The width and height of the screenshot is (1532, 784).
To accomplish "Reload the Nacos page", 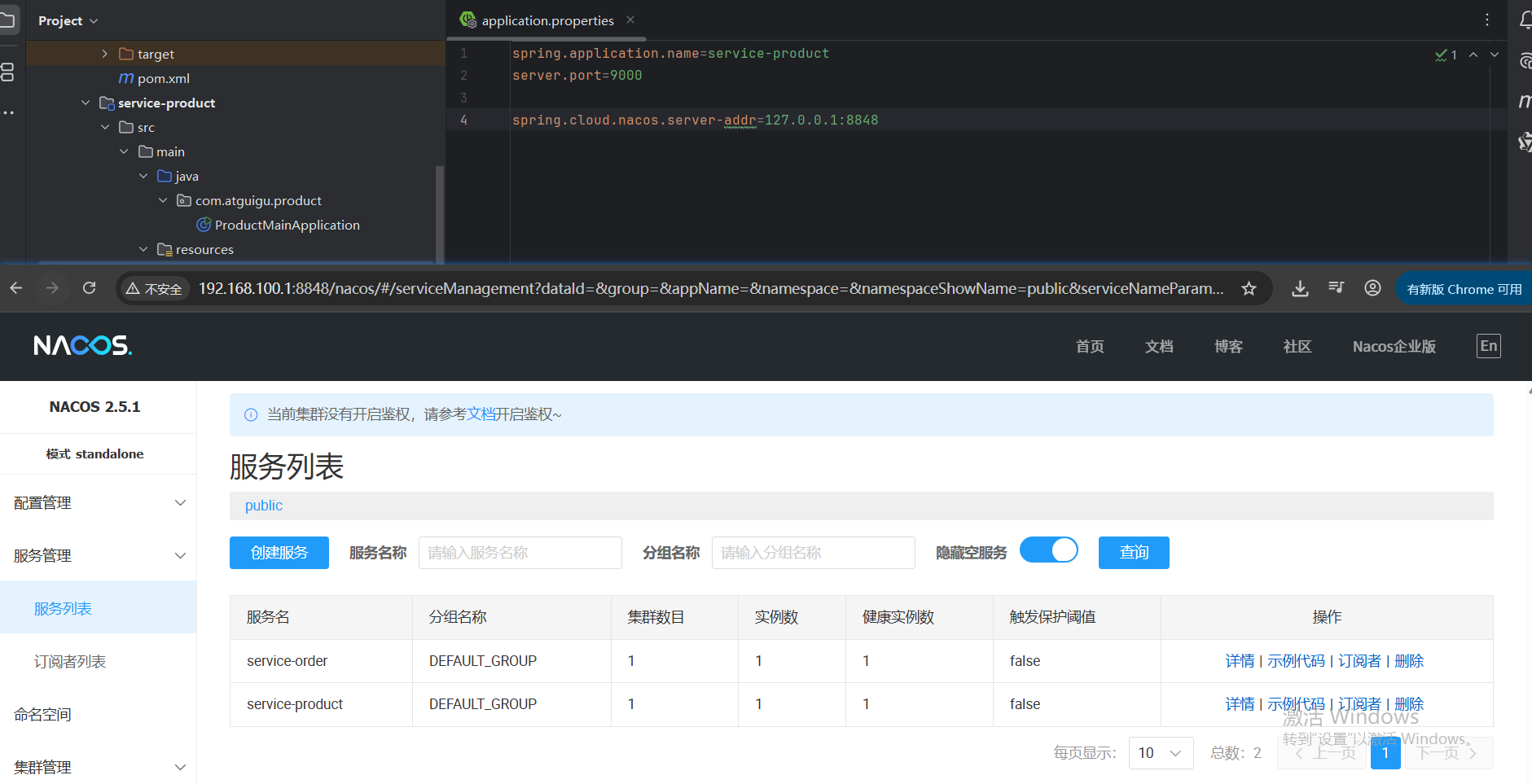I will [90, 288].
